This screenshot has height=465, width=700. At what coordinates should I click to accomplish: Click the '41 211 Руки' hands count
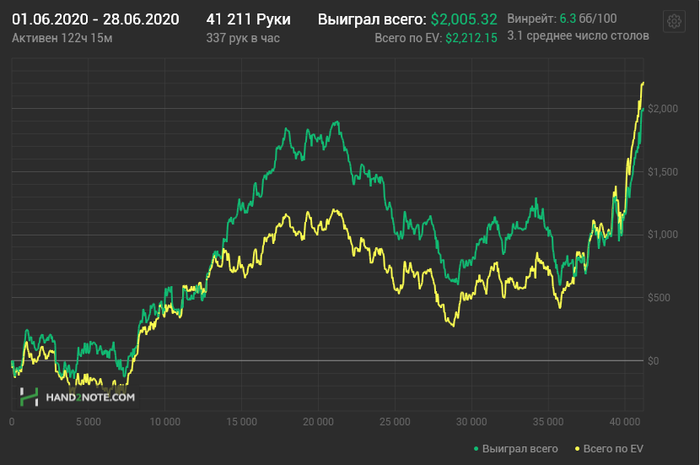pyautogui.click(x=248, y=19)
